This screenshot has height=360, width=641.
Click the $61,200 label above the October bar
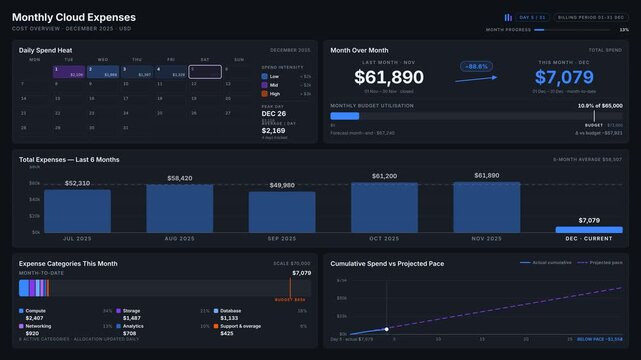point(384,176)
